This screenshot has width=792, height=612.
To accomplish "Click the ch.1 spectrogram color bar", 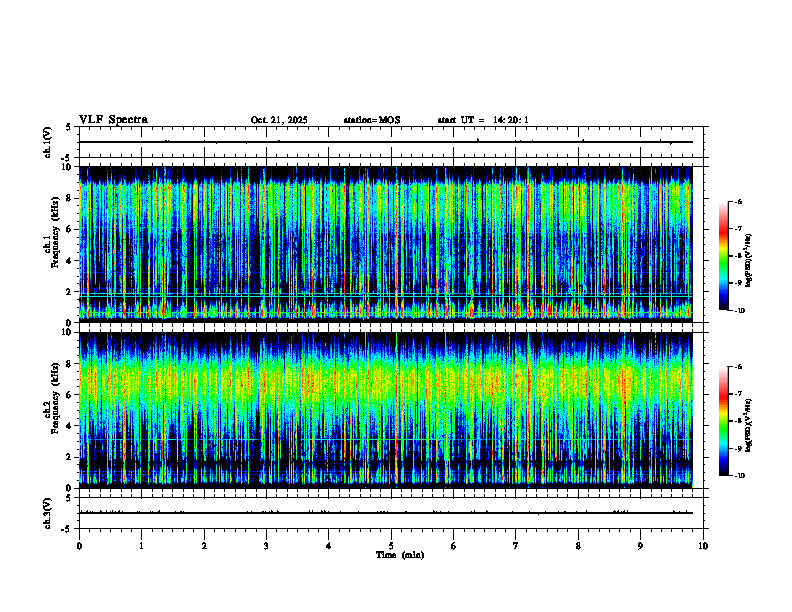I will (x=724, y=256).
